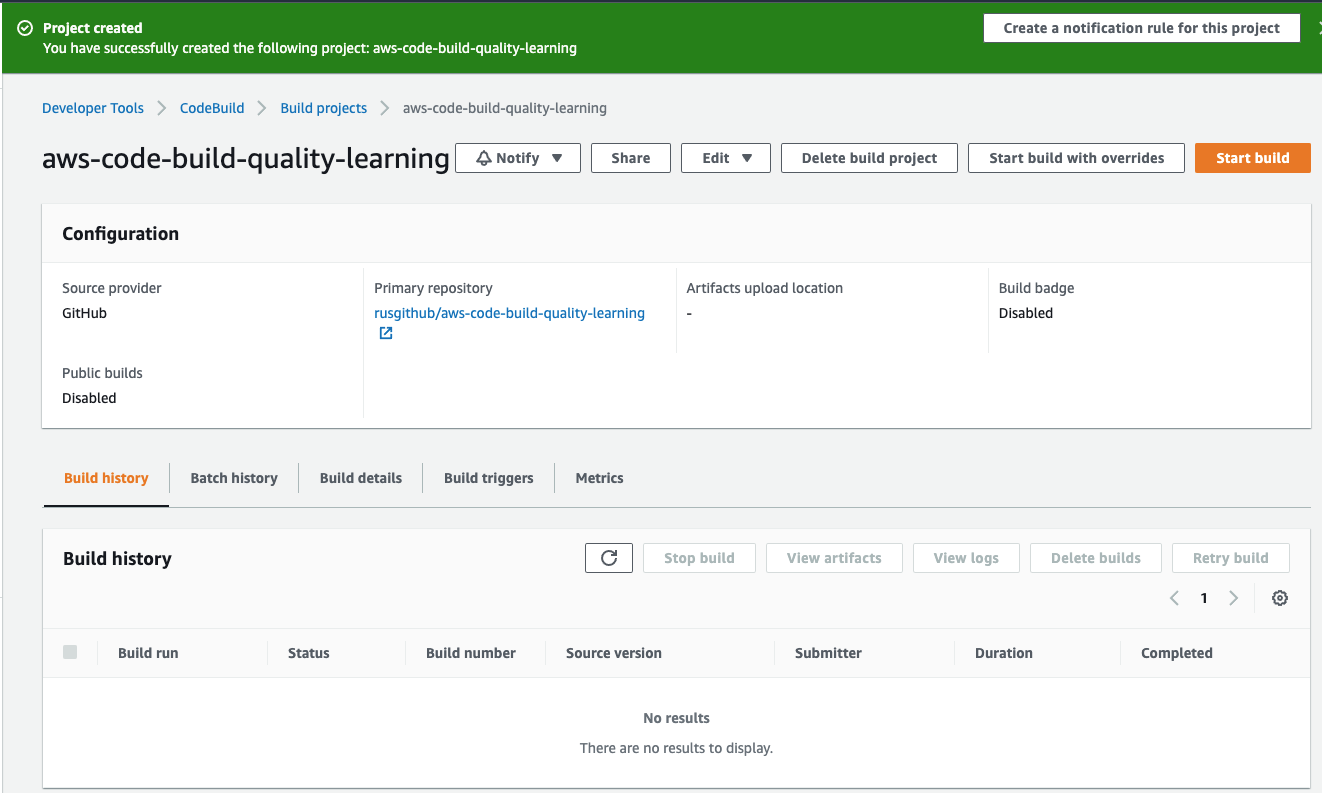Click the aws-code-build-quality-learning breadcrumb text
This screenshot has height=793, width=1322.
pyautogui.click(x=505, y=108)
